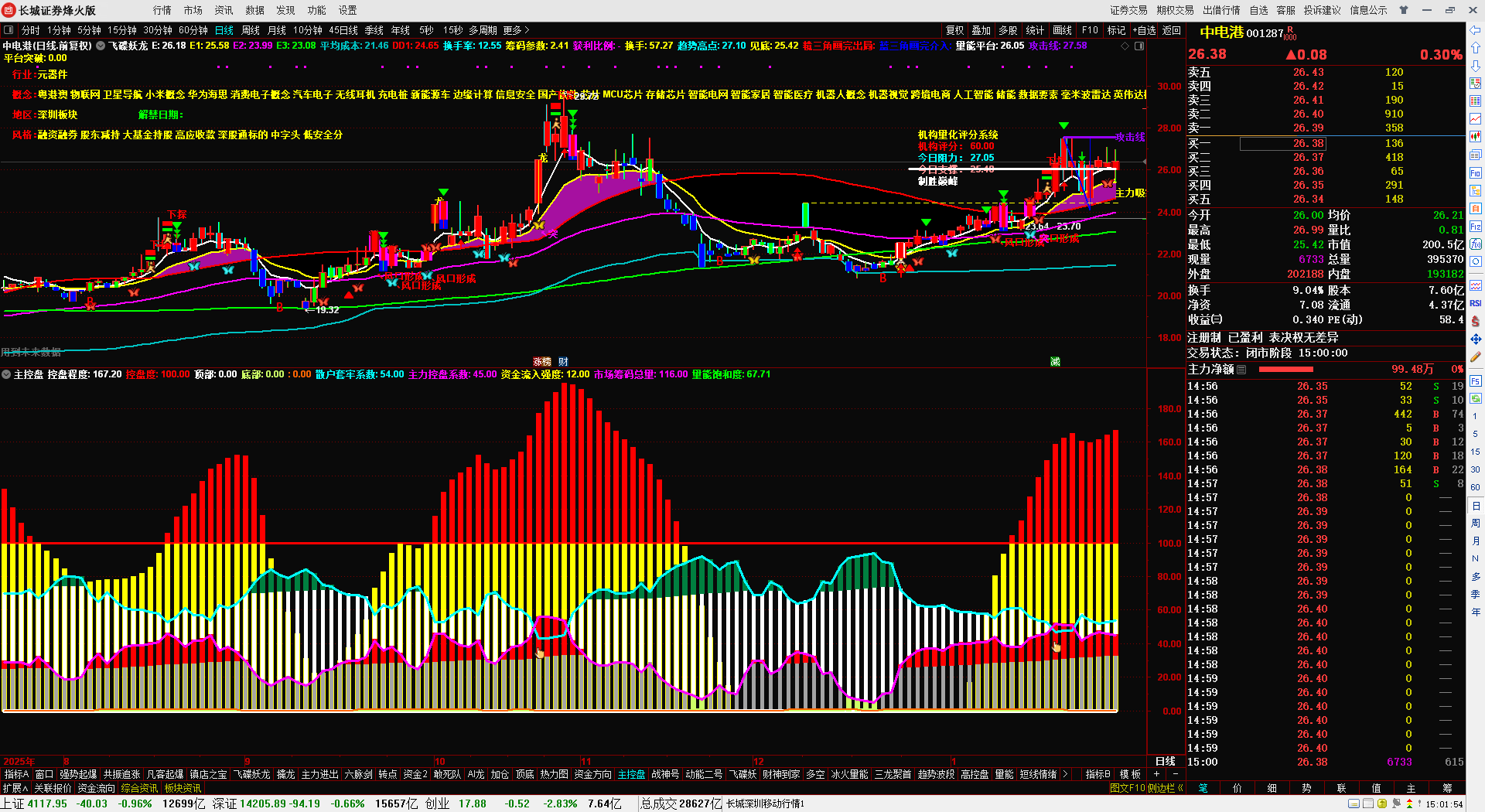Open the stacked news windows icon
1485x812 pixels.
tap(1476, 155)
